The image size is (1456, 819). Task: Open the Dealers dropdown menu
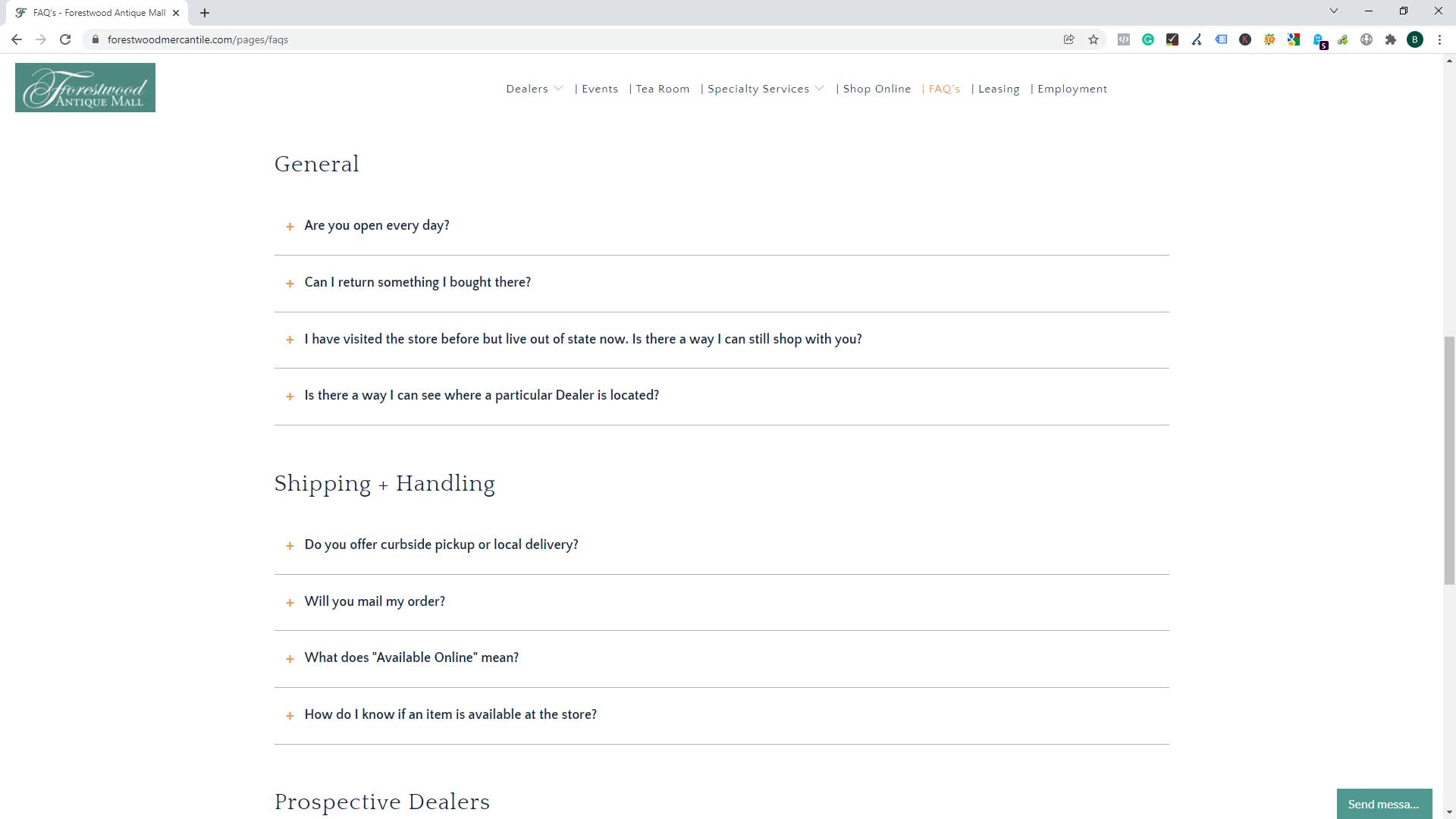pyautogui.click(x=535, y=88)
